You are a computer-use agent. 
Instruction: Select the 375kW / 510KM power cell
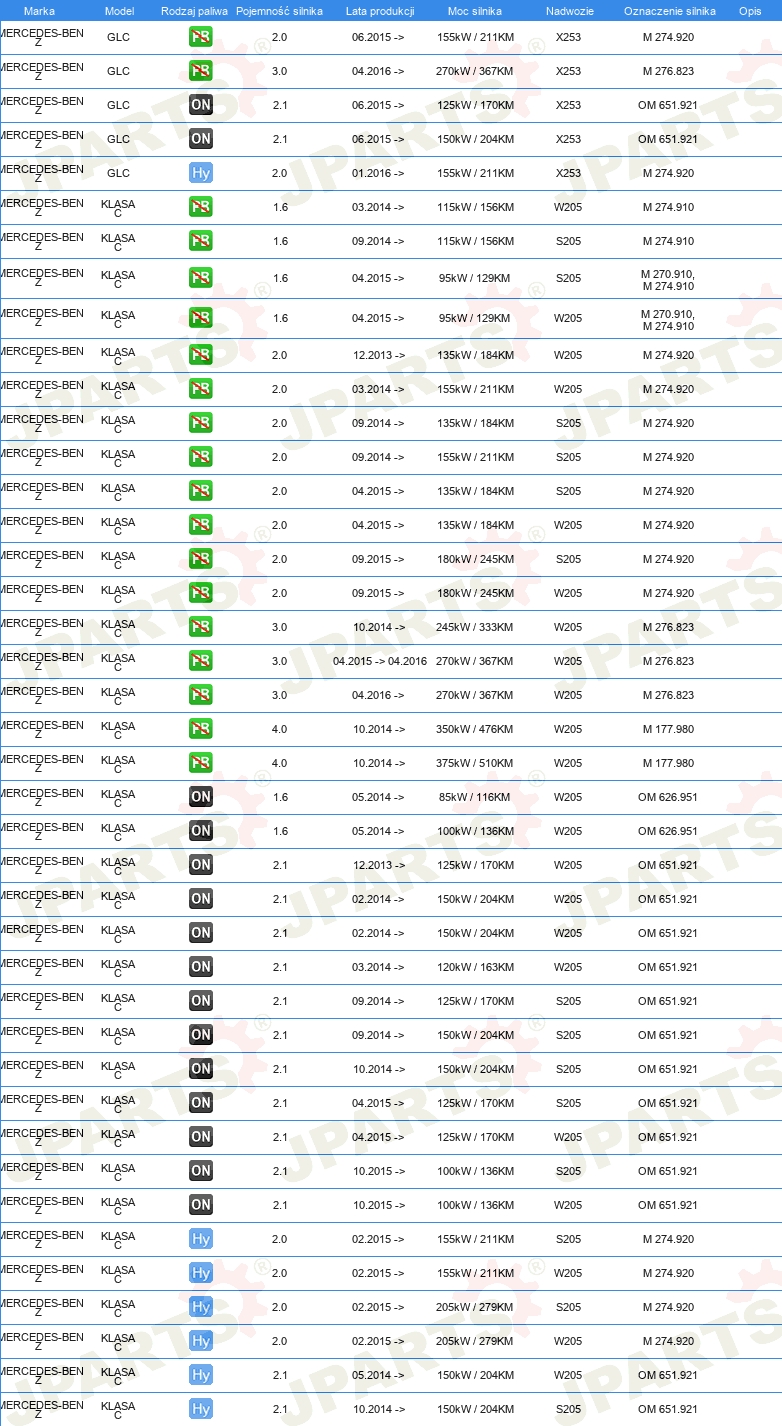tap(475, 764)
